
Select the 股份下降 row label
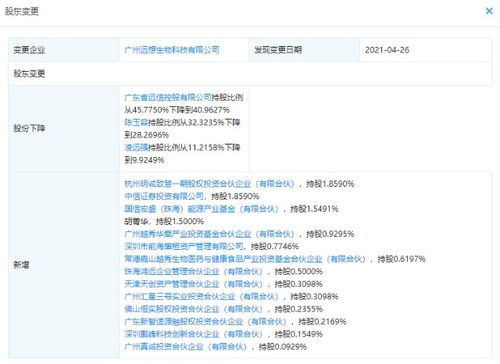pyautogui.click(x=29, y=128)
